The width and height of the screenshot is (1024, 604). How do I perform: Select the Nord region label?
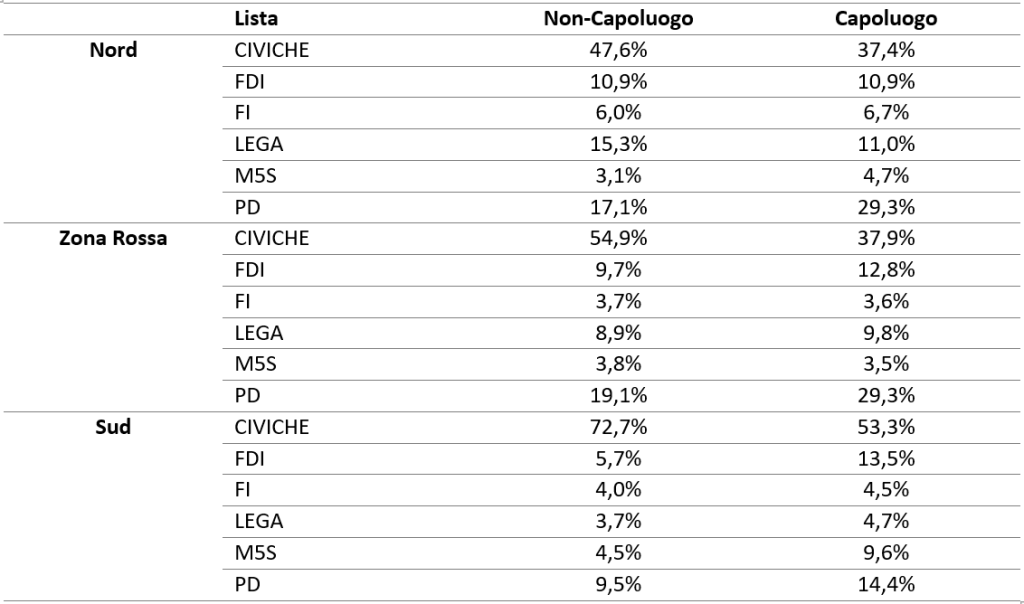click(113, 50)
